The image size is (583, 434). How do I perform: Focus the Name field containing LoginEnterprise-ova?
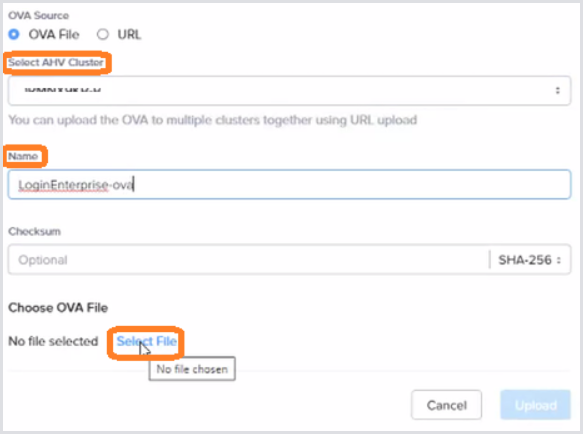pyautogui.click(x=289, y=184)
